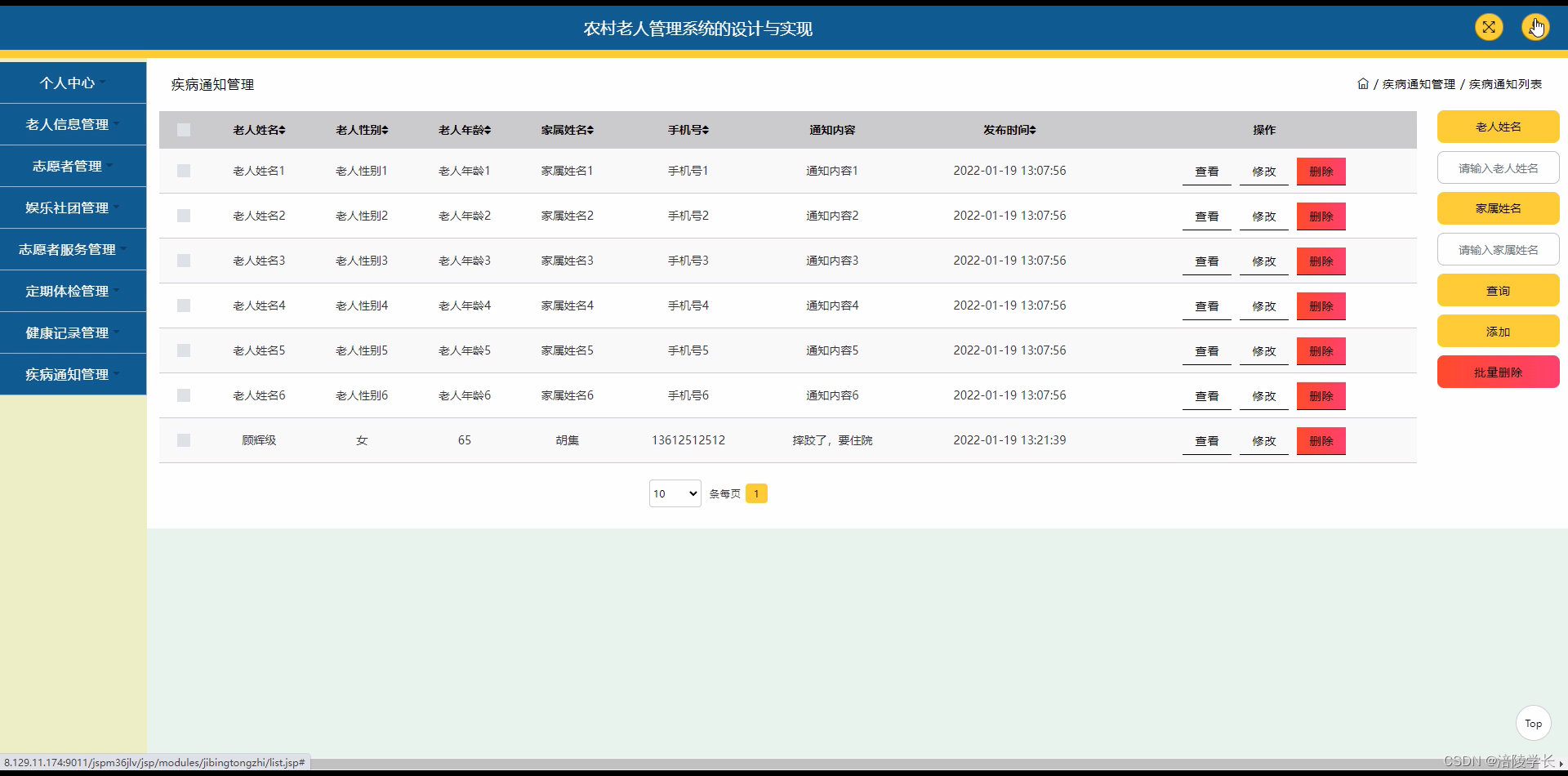This screenshot has width=1568, height=776.
Task: Sort table by 手机号 column arrows
Action: pyautogui.click(x=706, y=130)
